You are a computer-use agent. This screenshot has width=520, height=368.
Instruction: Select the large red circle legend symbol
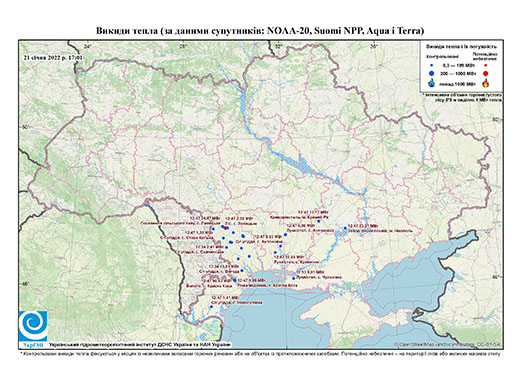(x=485, y=73)
